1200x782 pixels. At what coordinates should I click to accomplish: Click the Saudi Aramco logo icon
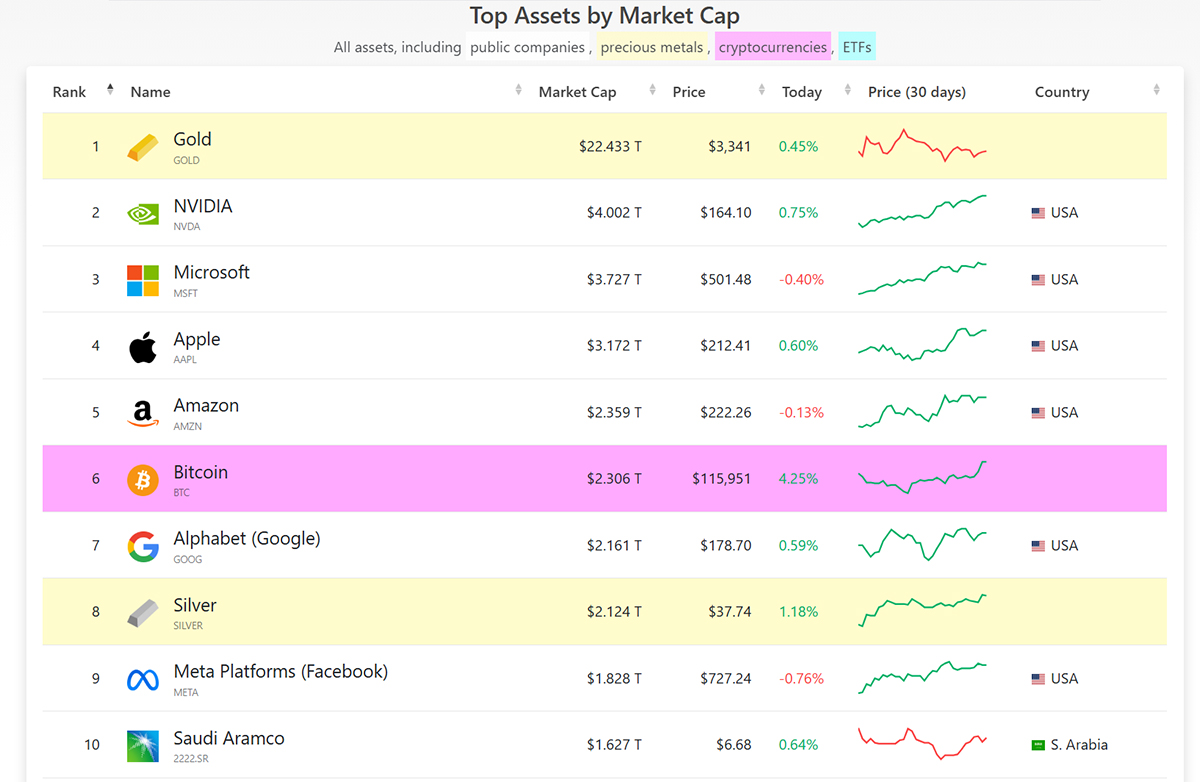click(143, 745)
